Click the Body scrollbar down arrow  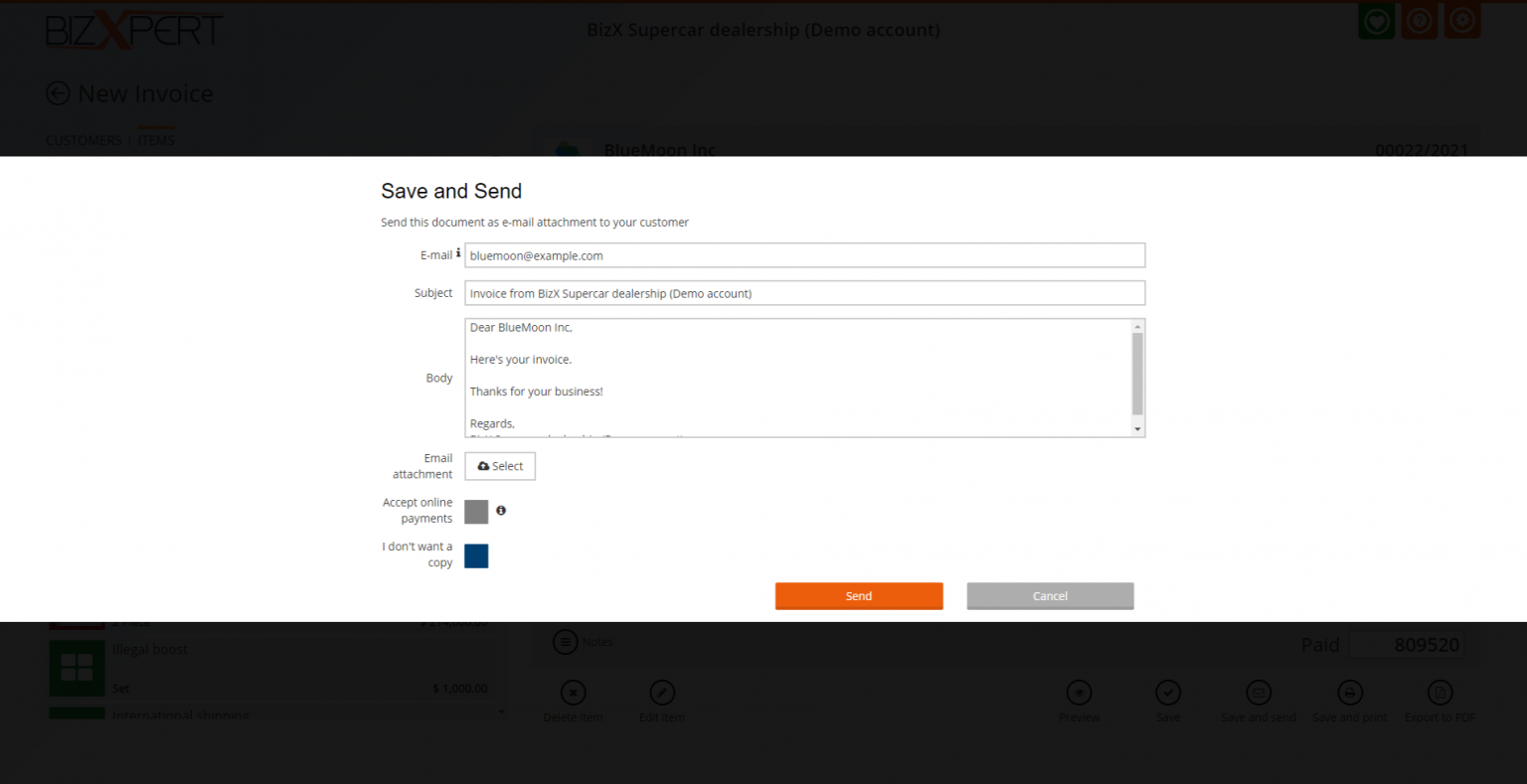click(1137, 428)
